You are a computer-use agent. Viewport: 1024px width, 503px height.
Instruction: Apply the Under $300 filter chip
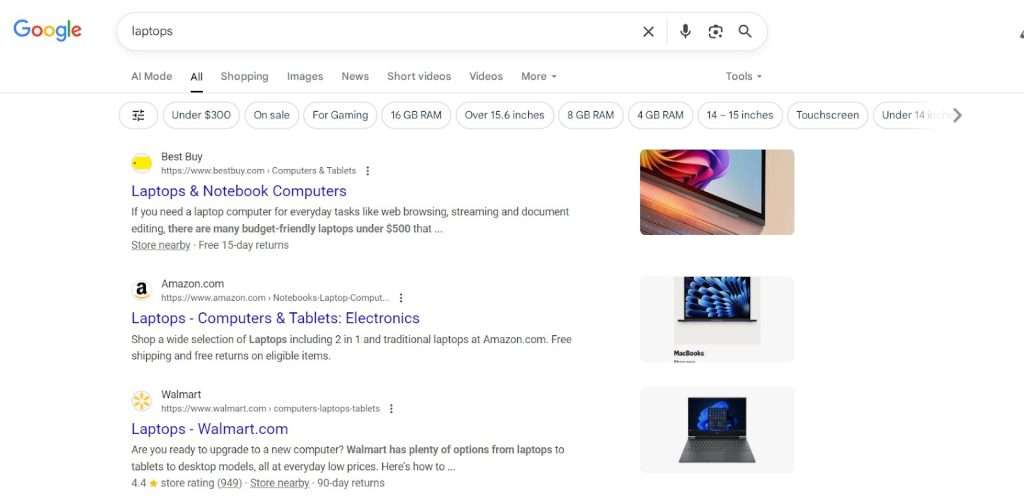[x=201, y=116]
